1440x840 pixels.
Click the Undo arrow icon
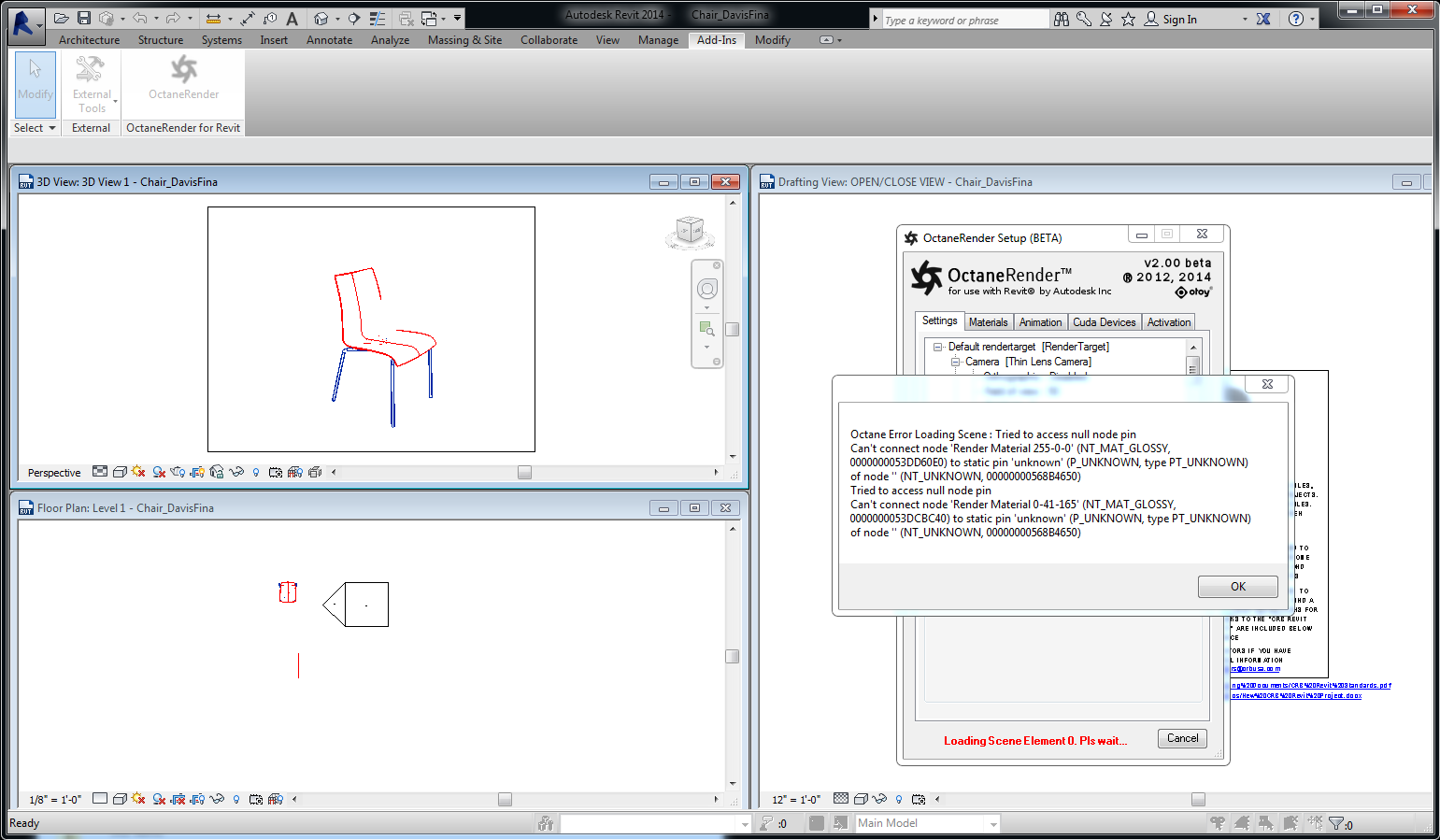click(x=139, y=19)
